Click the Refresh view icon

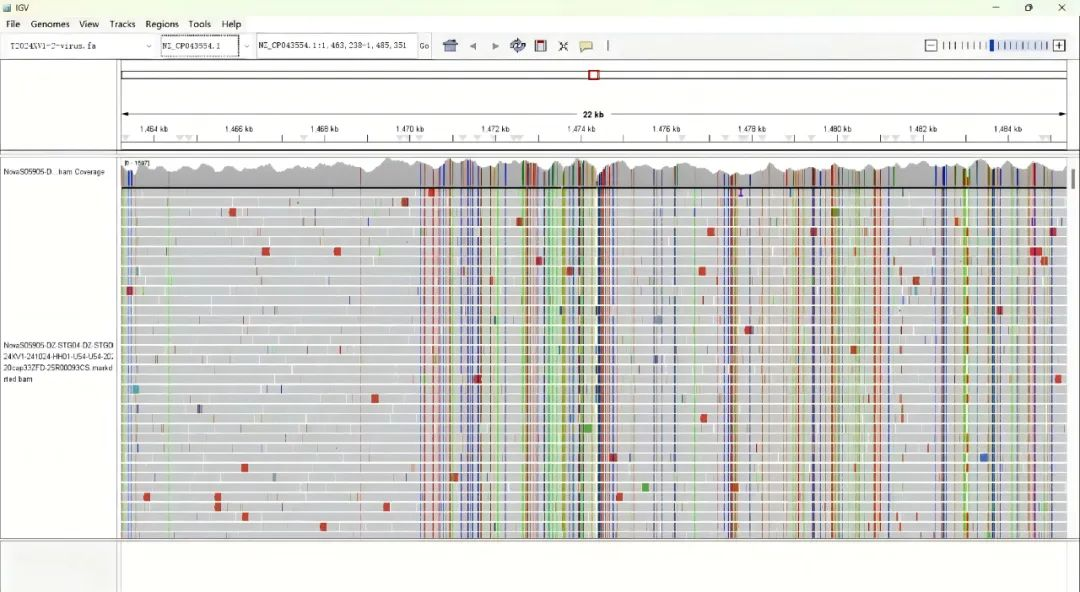(518, 46)
